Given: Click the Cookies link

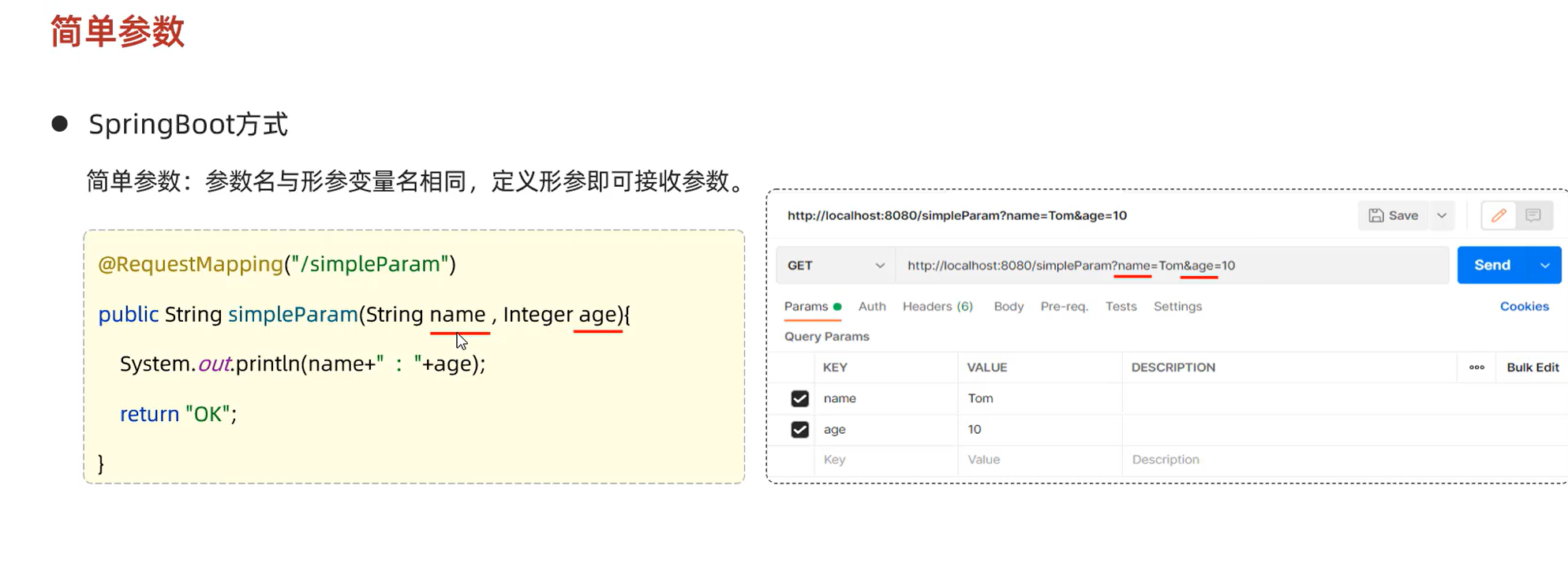Looking at the screenshot, I should pyautogui.click(x=1524, y=307).
